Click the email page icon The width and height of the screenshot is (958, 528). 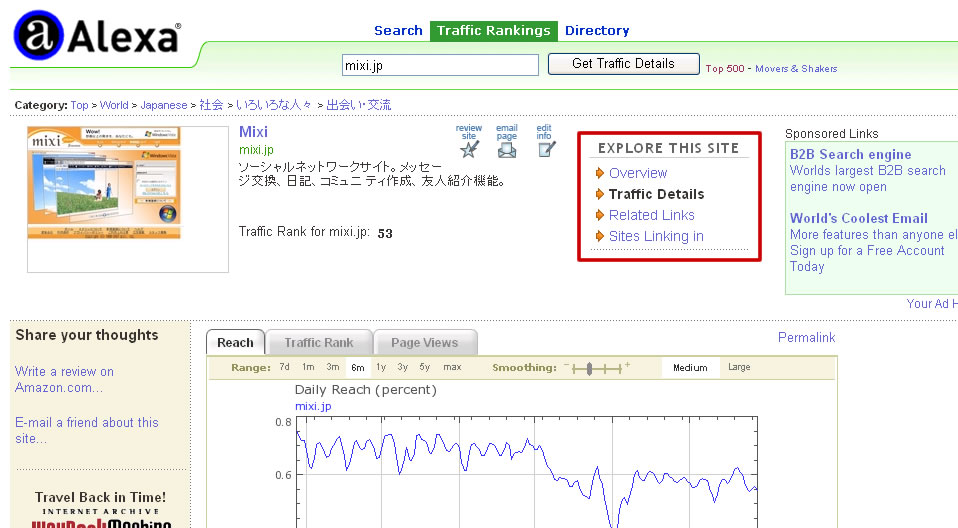point(507,149)
